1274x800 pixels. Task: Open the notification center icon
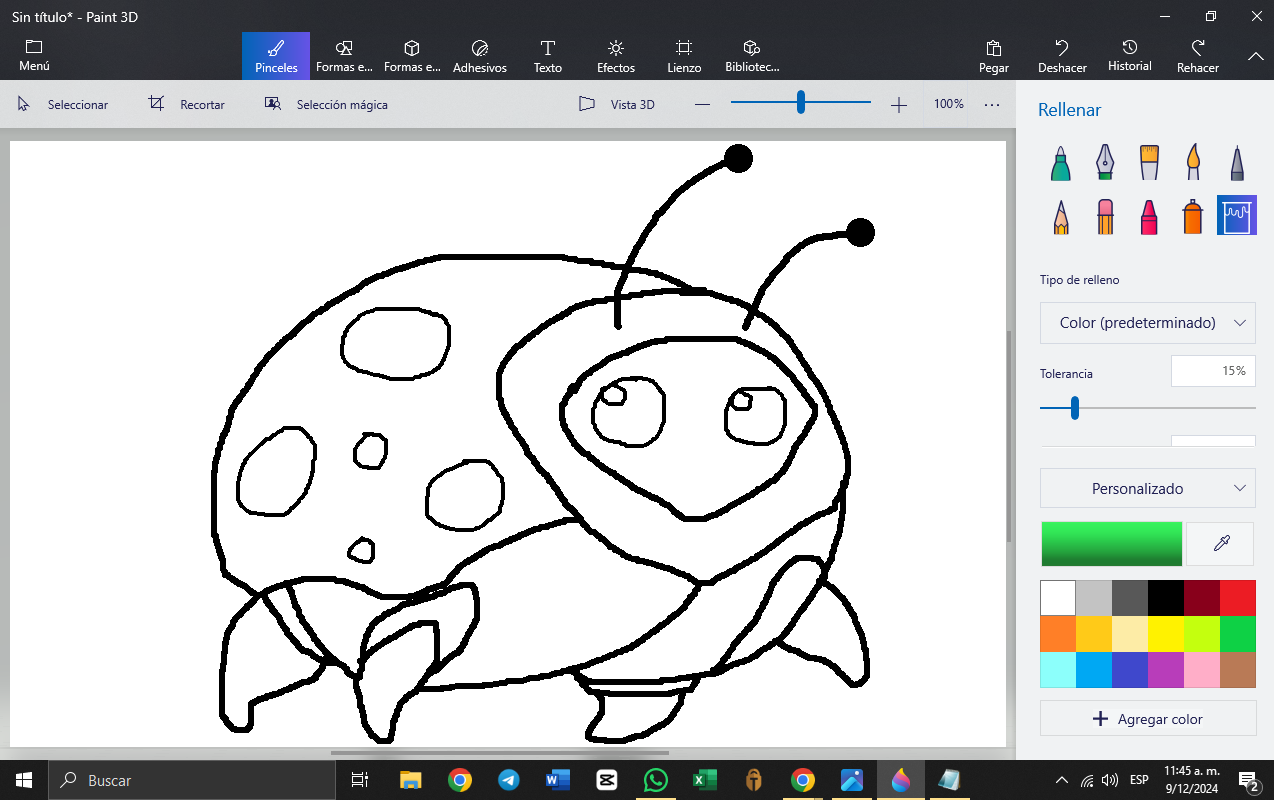(1248, 780)
